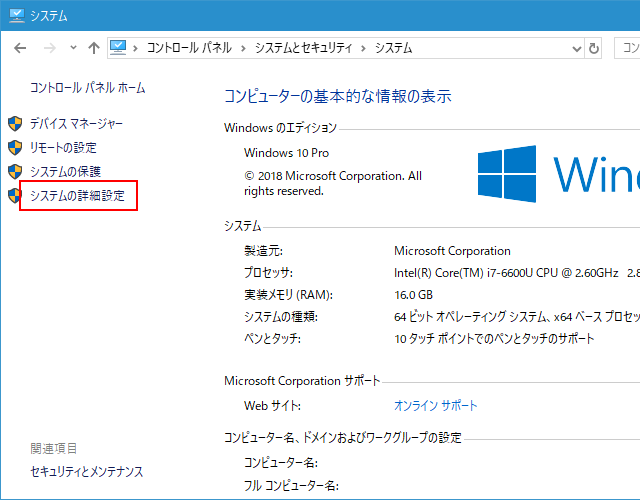
Task: Expand chevron after システムとセキュリティ breadcrumb
Action: (x=363, y=49)
